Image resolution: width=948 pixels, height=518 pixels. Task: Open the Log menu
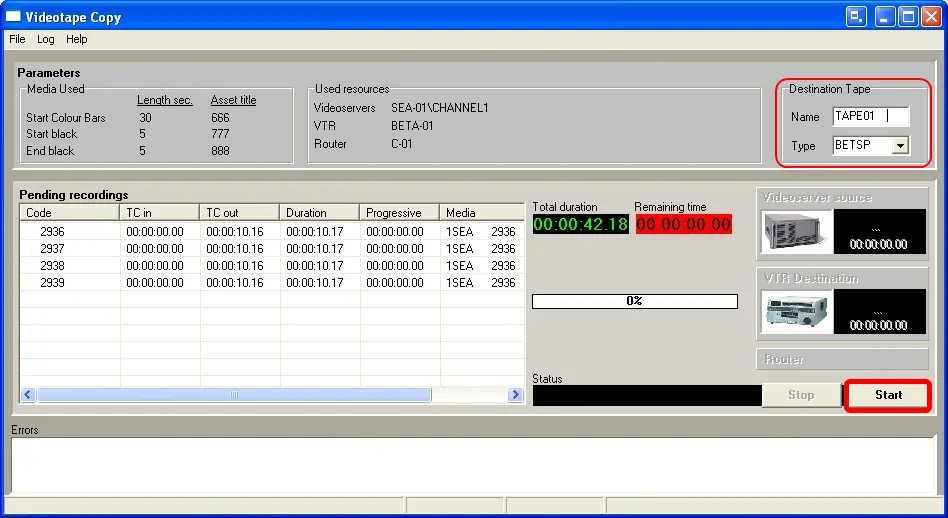[46, 39]
